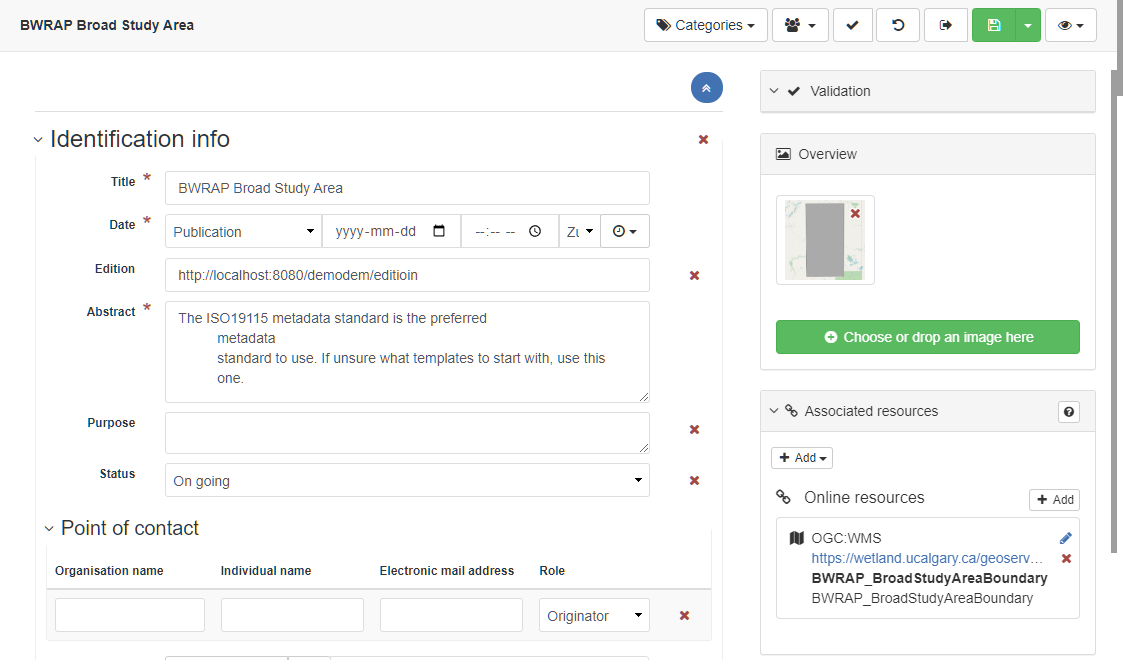Image resolution: width=1123 pixels, height=660 pixels.
Task: Delete the Edition field
Action: 694,276
